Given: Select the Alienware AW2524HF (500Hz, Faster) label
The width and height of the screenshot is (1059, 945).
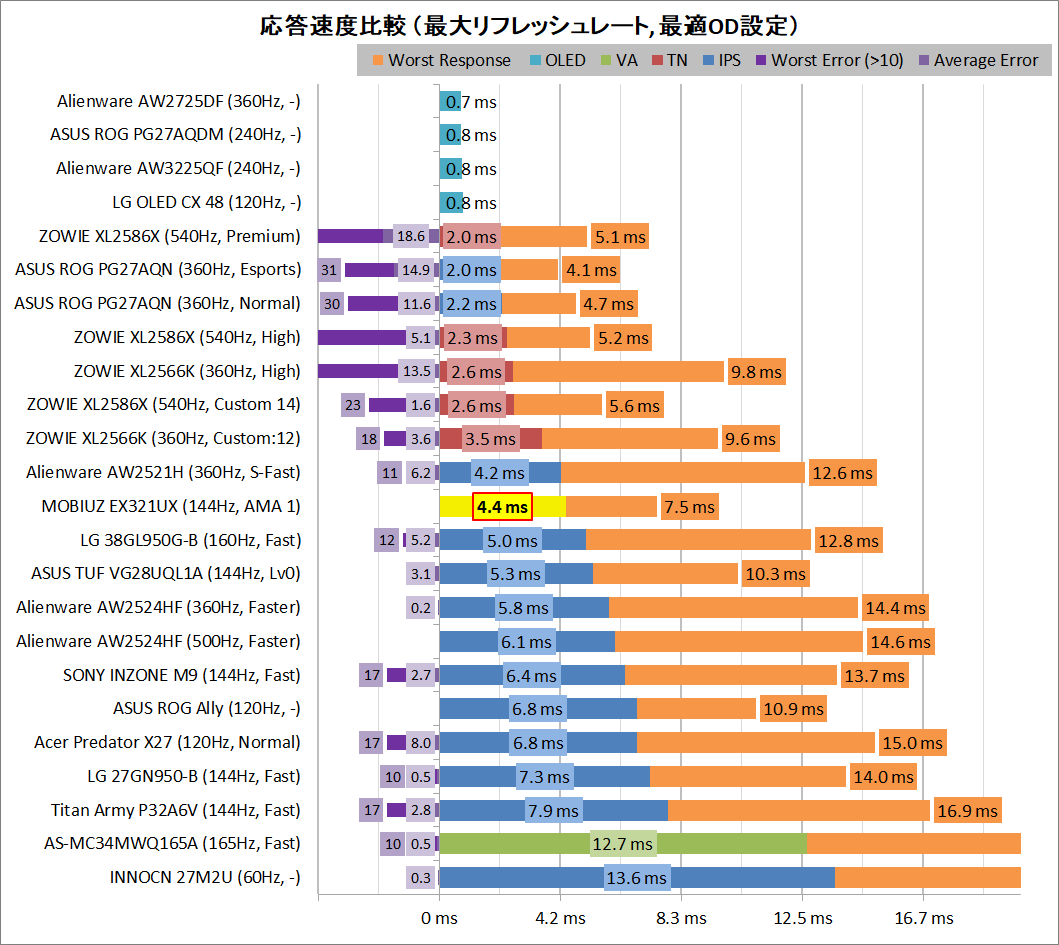Looking at the screenshot, I should pyautogui.click(x=158, y=641).
